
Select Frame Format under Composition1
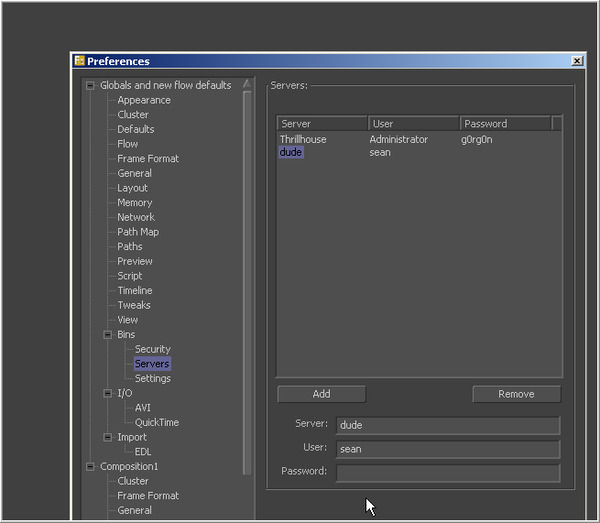148,496
